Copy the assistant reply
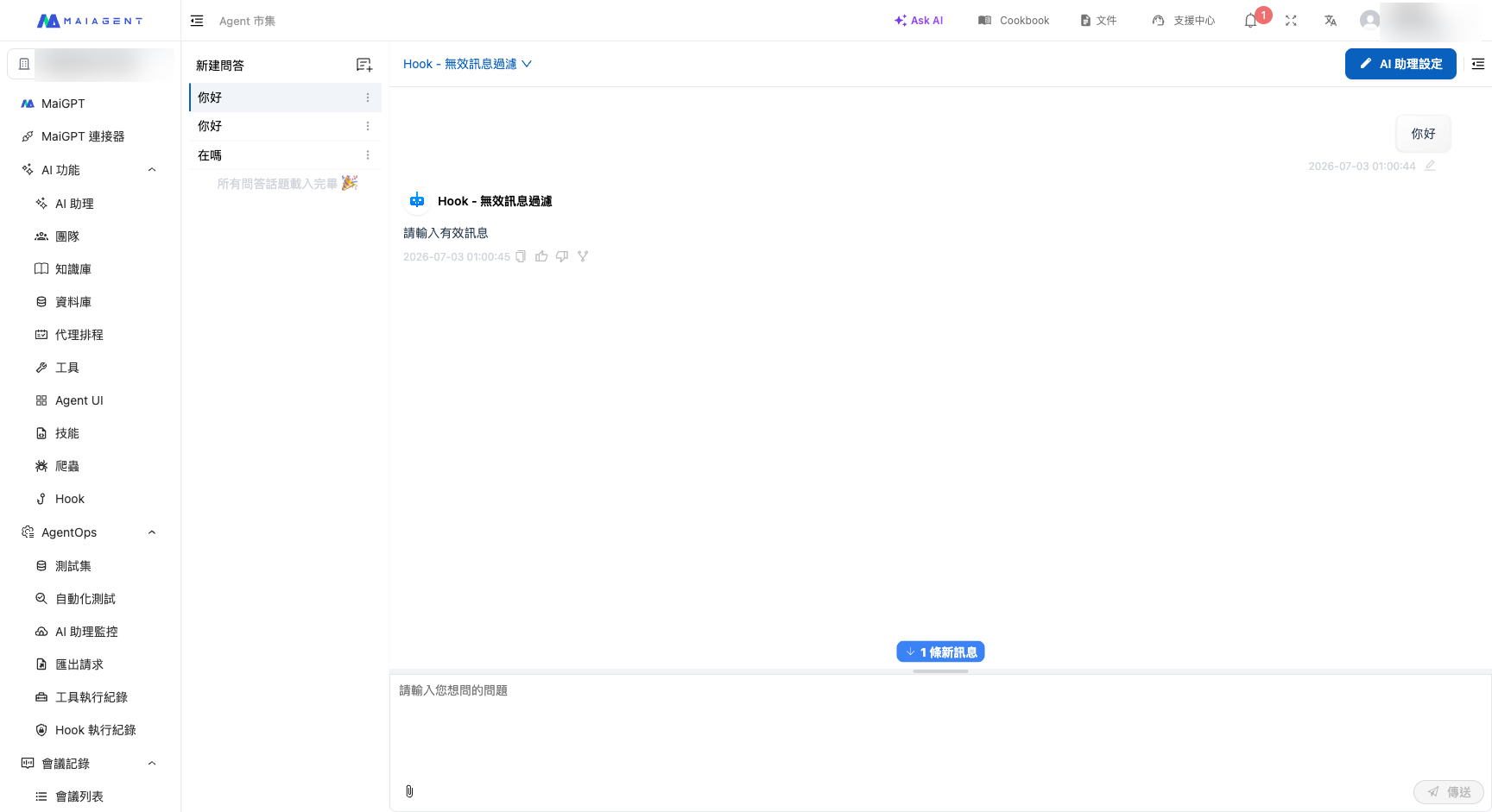Viewport: 1492px width, 812px height. pyautogui.click(x=521, y=256)
